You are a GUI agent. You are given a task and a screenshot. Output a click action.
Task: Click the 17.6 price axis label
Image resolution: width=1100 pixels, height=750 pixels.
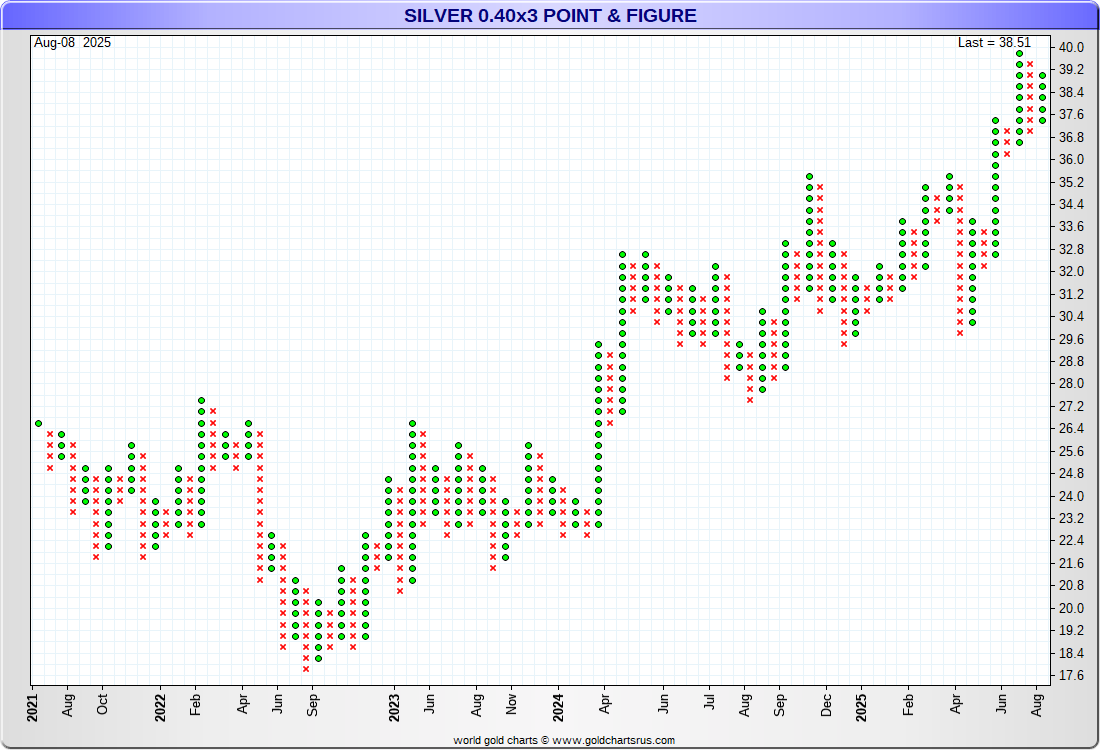(1071, 676)
